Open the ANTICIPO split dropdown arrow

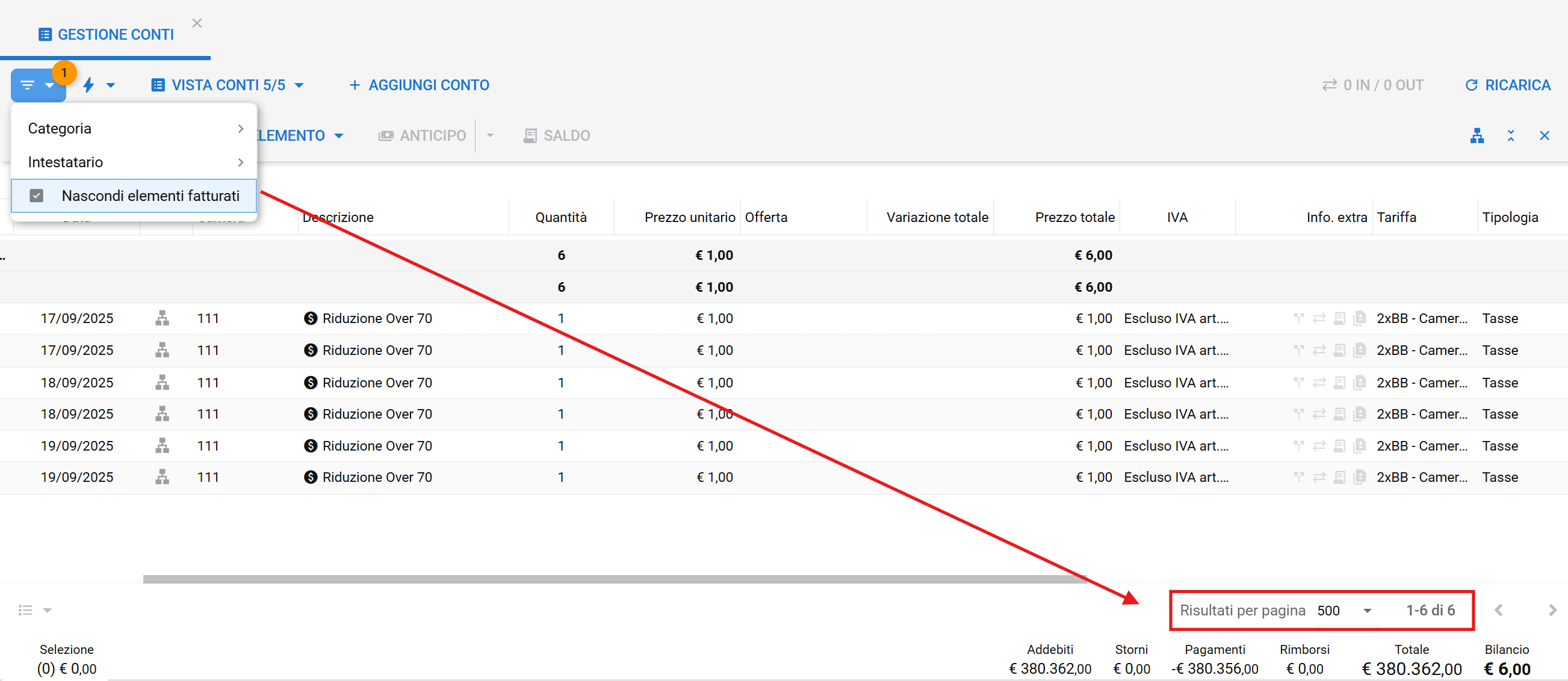coord(490,135)
